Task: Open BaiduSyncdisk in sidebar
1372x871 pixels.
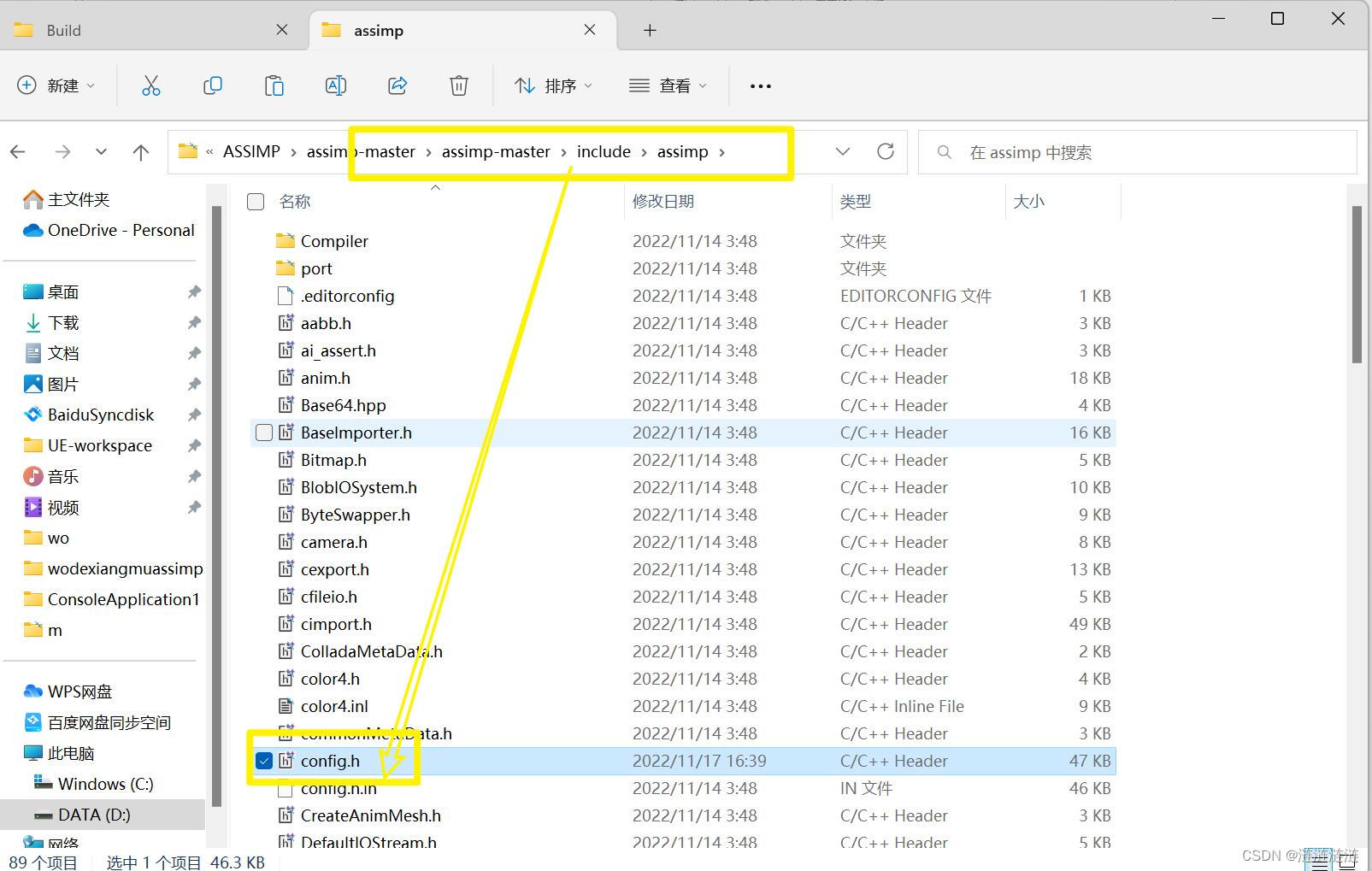Action: click(89, 415)
